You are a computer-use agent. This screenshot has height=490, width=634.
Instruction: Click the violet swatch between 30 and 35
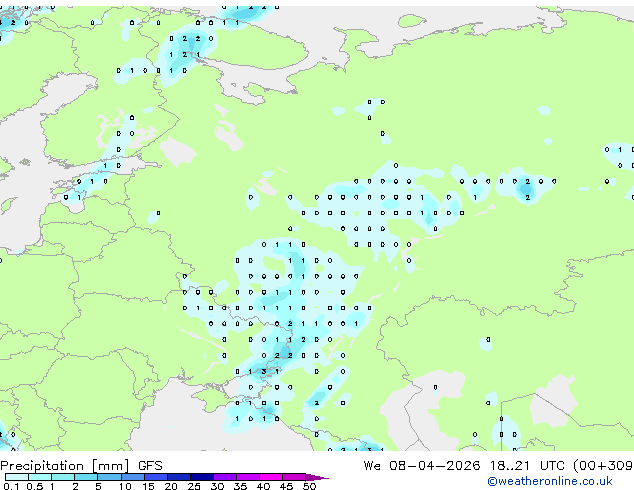click(x=225, y=477)
